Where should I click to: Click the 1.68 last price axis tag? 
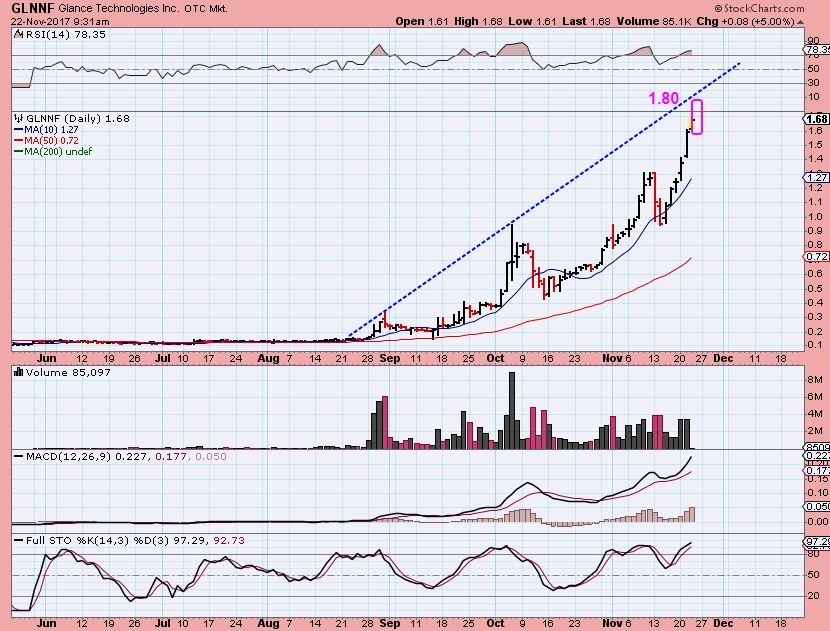[816, 119]
